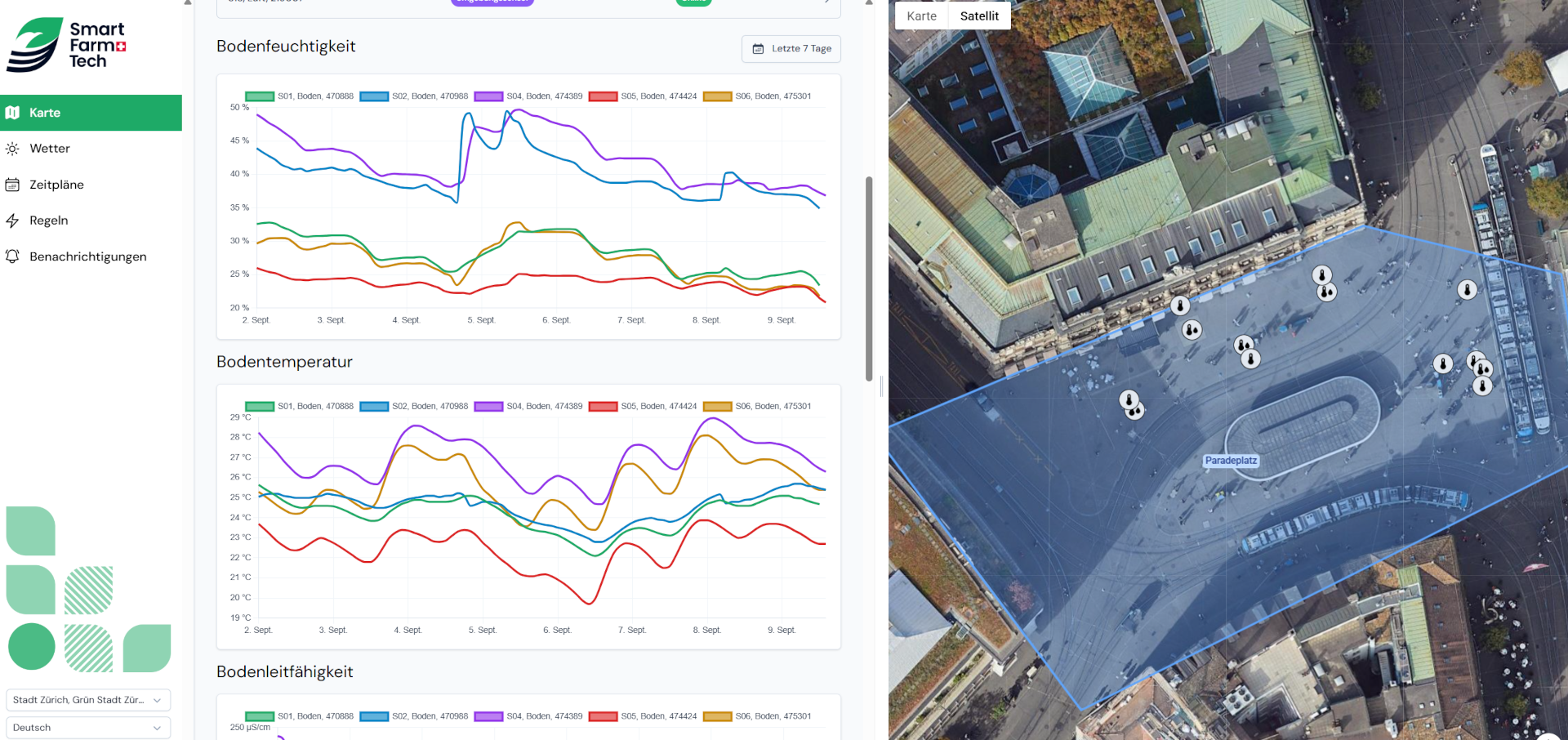Click the vertical scrollbar of the charts panel
Screen dimensions: 1568x740
[x=869, y=278]
